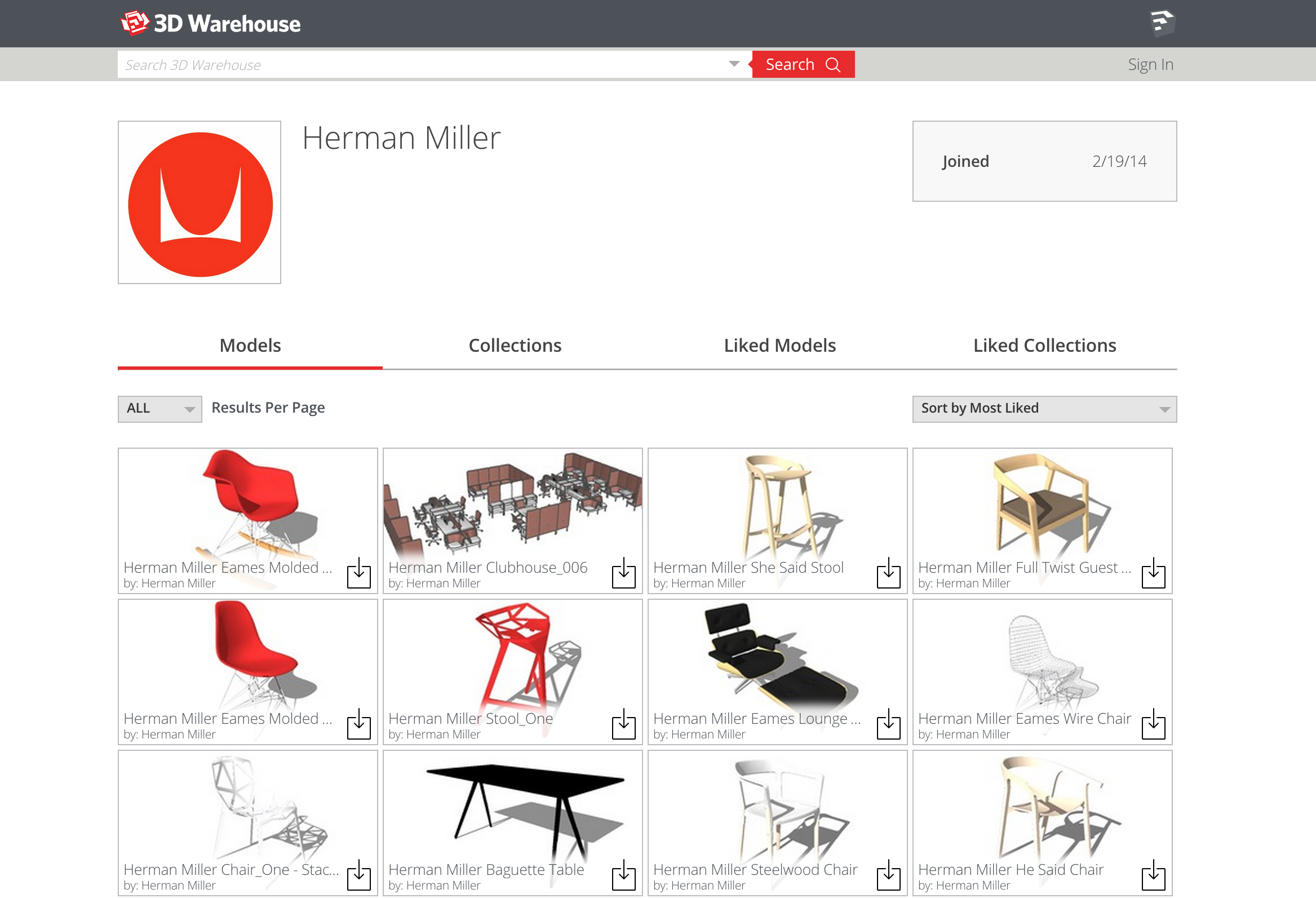This screenshot has width=1316, height=898.
Task: Open the search options dropdown arrow
Action: click(x=734, y=64)
